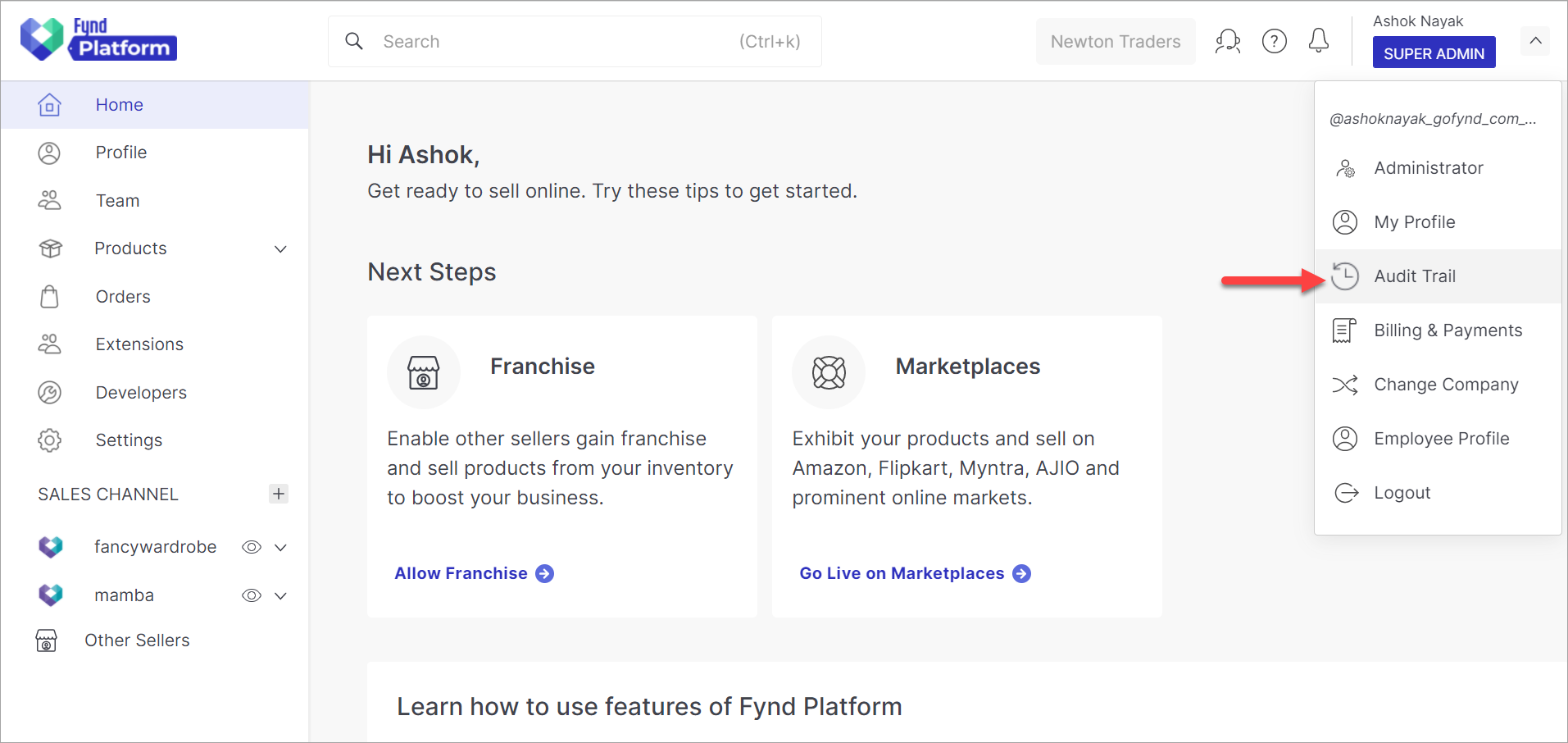The width and height of the screenshot is (1568, 743).
Task: Go to Home in sidebar
Action: pos(155,105)
